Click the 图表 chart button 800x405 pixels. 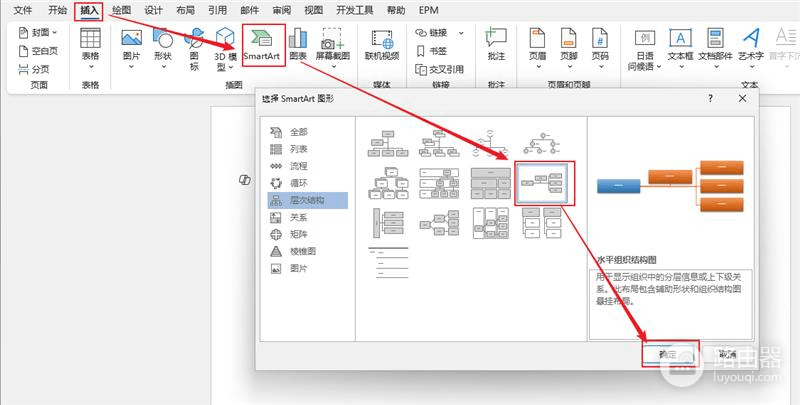[x=298, y=45]
